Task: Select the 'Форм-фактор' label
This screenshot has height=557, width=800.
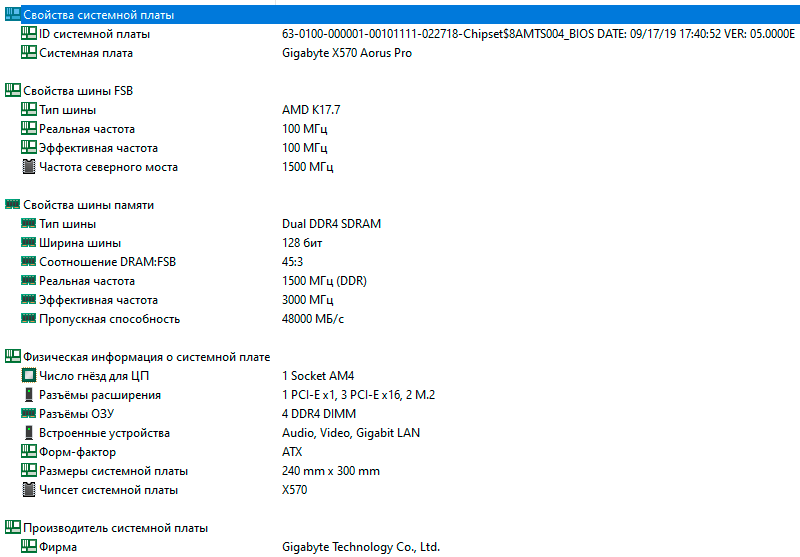Action: [78, 452]
